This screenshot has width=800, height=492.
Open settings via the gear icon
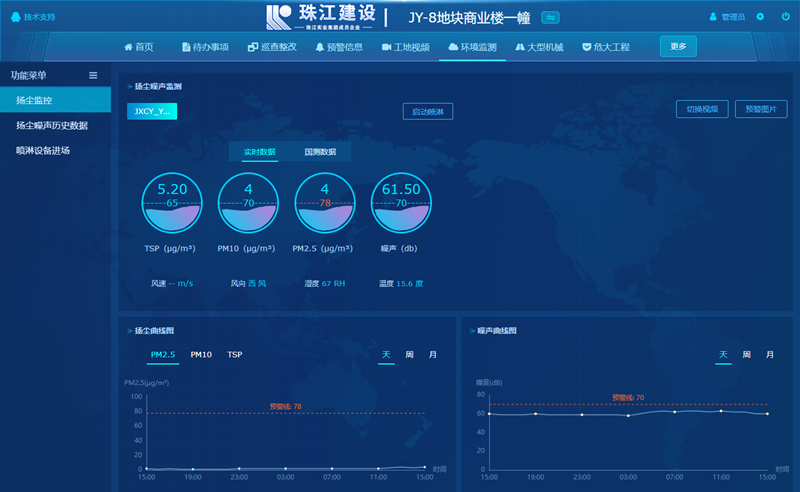point(760,17)
